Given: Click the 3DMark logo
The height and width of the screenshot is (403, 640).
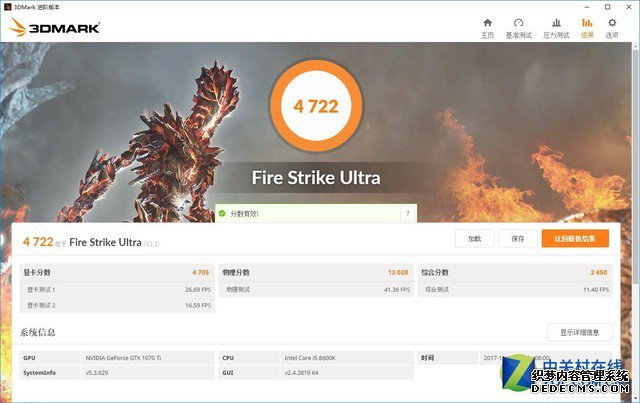Looking at the screenshot, I should [x=55, y=27].
